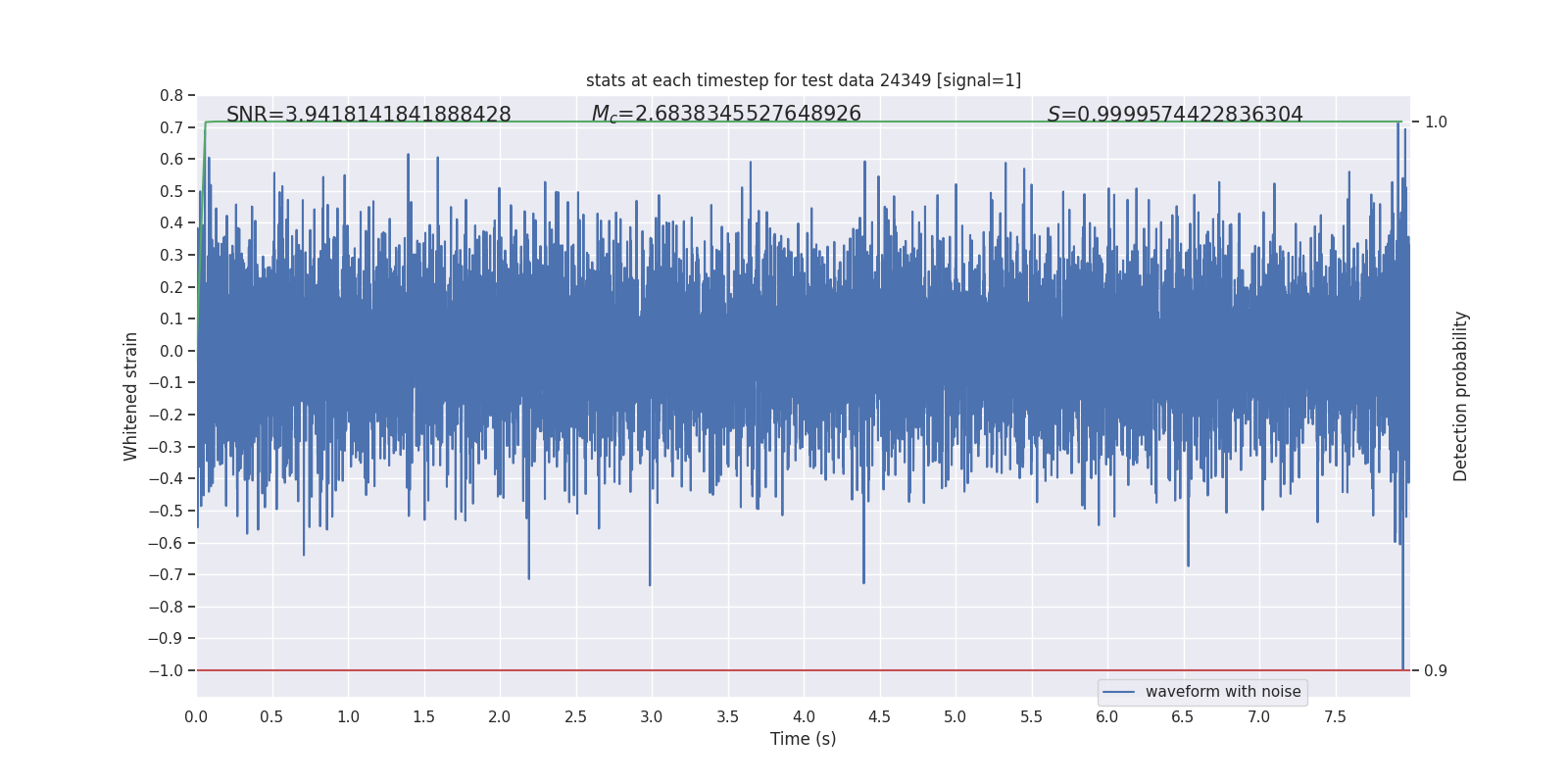The image size is (1568, 784).
Task: Select the −0.5 Whitened strain tick label
Action: point(166,511)
